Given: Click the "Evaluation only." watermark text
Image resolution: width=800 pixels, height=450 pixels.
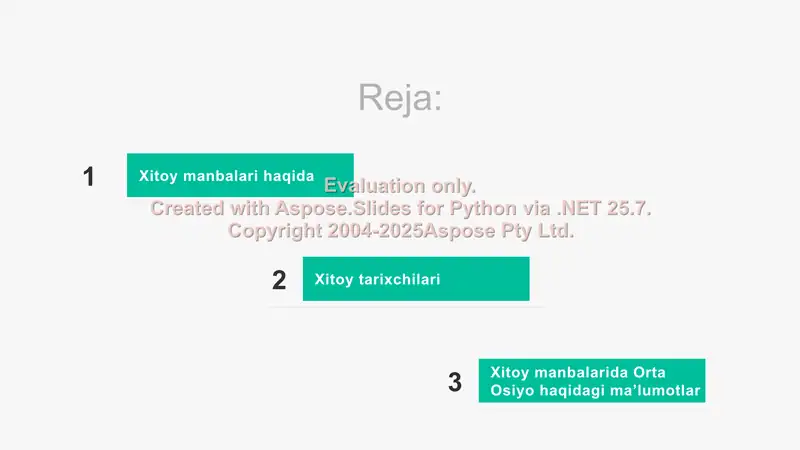Looking at the screenshot, I should [400, 186].
